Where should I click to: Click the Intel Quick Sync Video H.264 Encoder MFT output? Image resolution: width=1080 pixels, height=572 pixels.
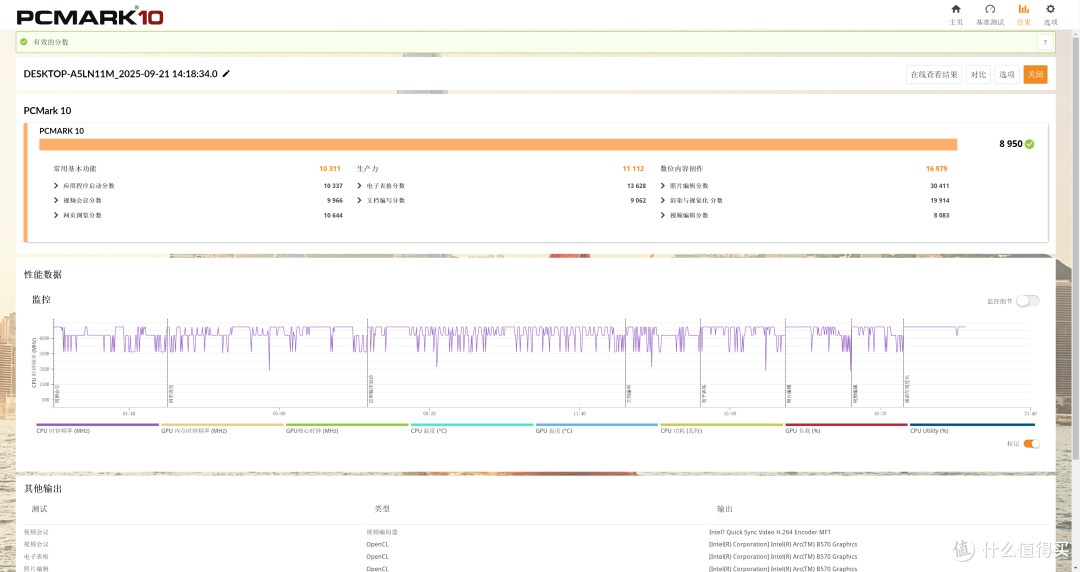click(x=770, y=532)
